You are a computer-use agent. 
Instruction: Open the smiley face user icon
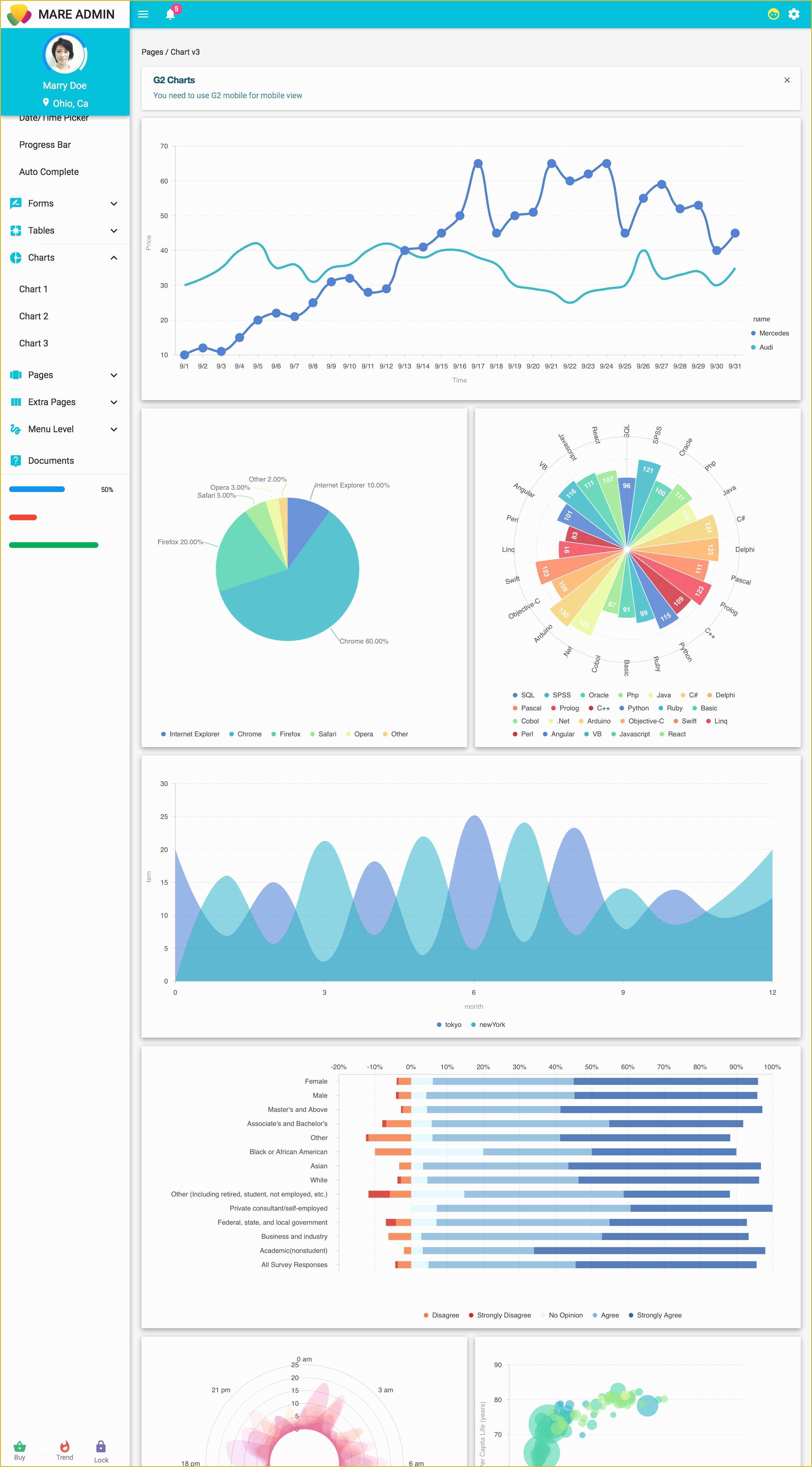coord(773,14)
